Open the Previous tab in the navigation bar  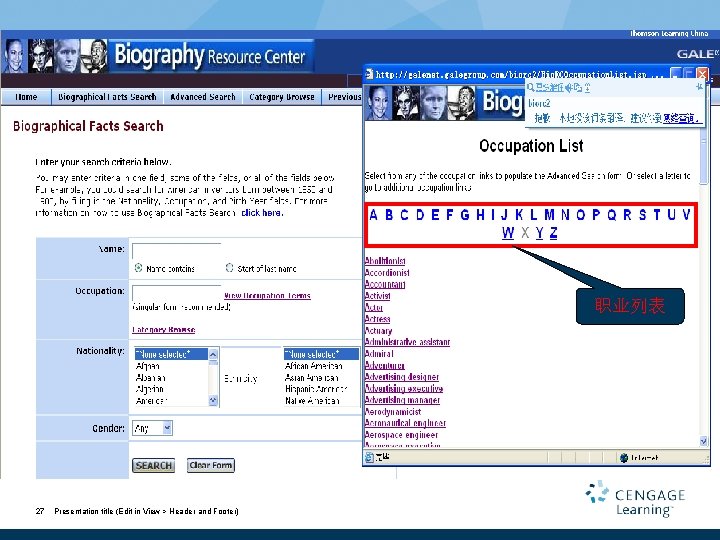click(344, 97)
